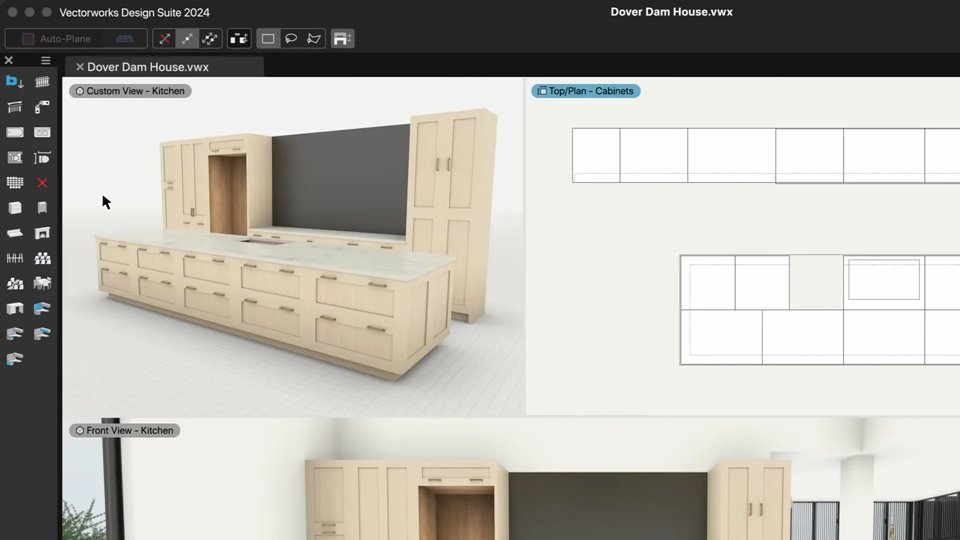960x540 pixels.
Task: Select the plumbing fixture faucet tool
Action: [x=42, y=107]
